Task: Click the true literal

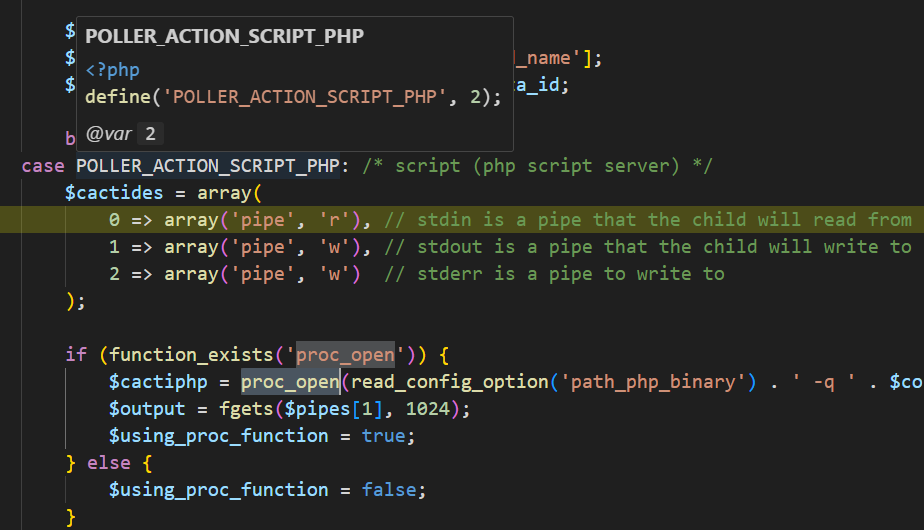Action: pos(384,436)
